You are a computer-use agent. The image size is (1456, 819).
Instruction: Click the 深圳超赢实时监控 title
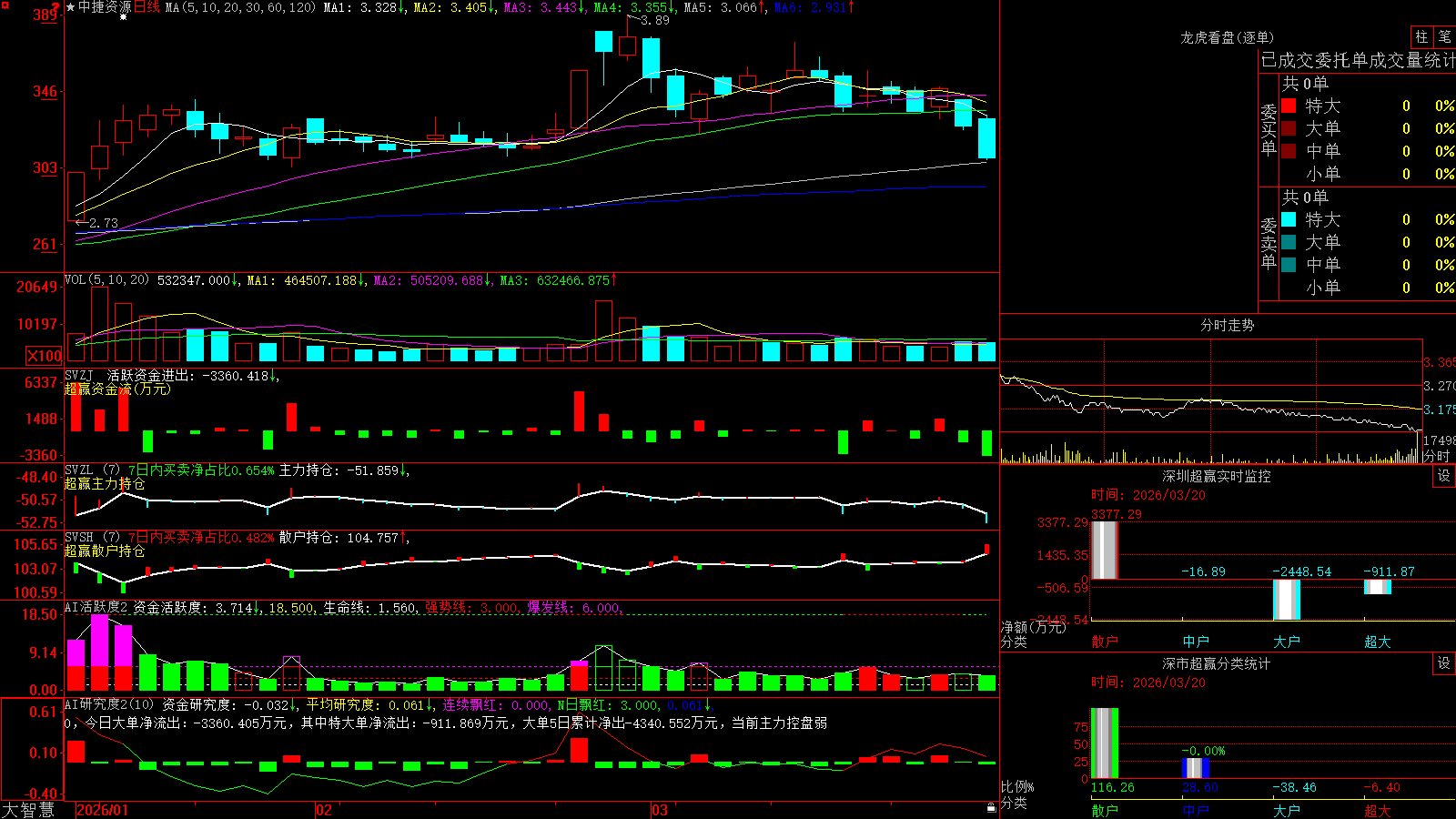[1216, 476]
